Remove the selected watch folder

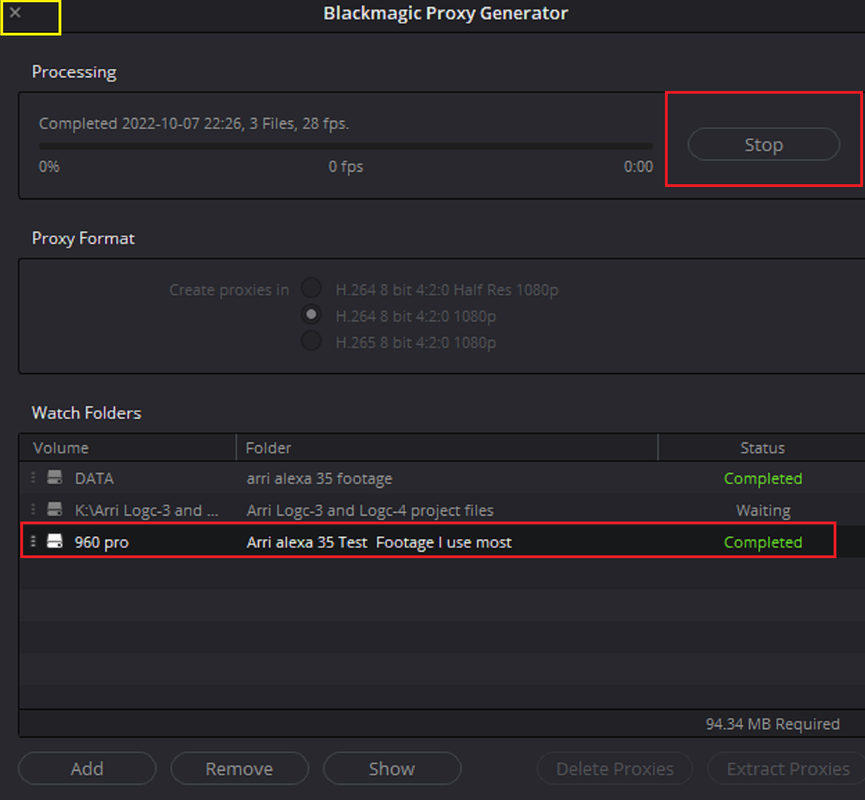pos(239,768)
